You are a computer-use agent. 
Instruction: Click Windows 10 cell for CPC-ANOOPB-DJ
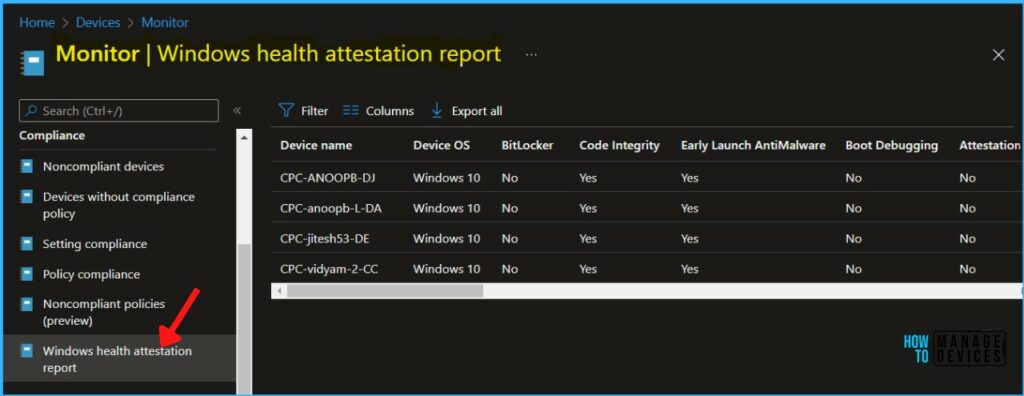447,178
